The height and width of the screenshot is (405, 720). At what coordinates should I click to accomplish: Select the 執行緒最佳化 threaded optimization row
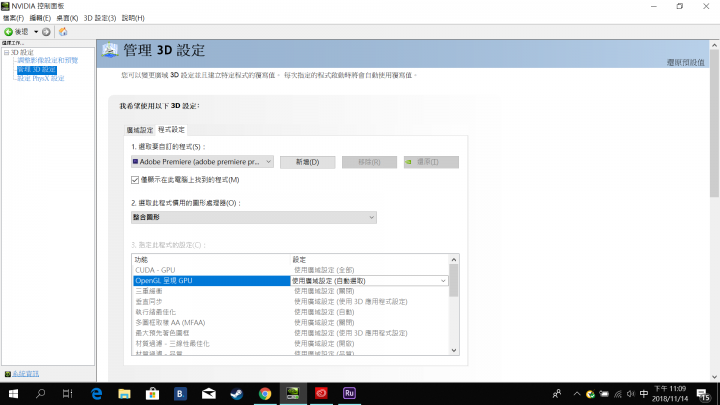[x=290, y=312]
